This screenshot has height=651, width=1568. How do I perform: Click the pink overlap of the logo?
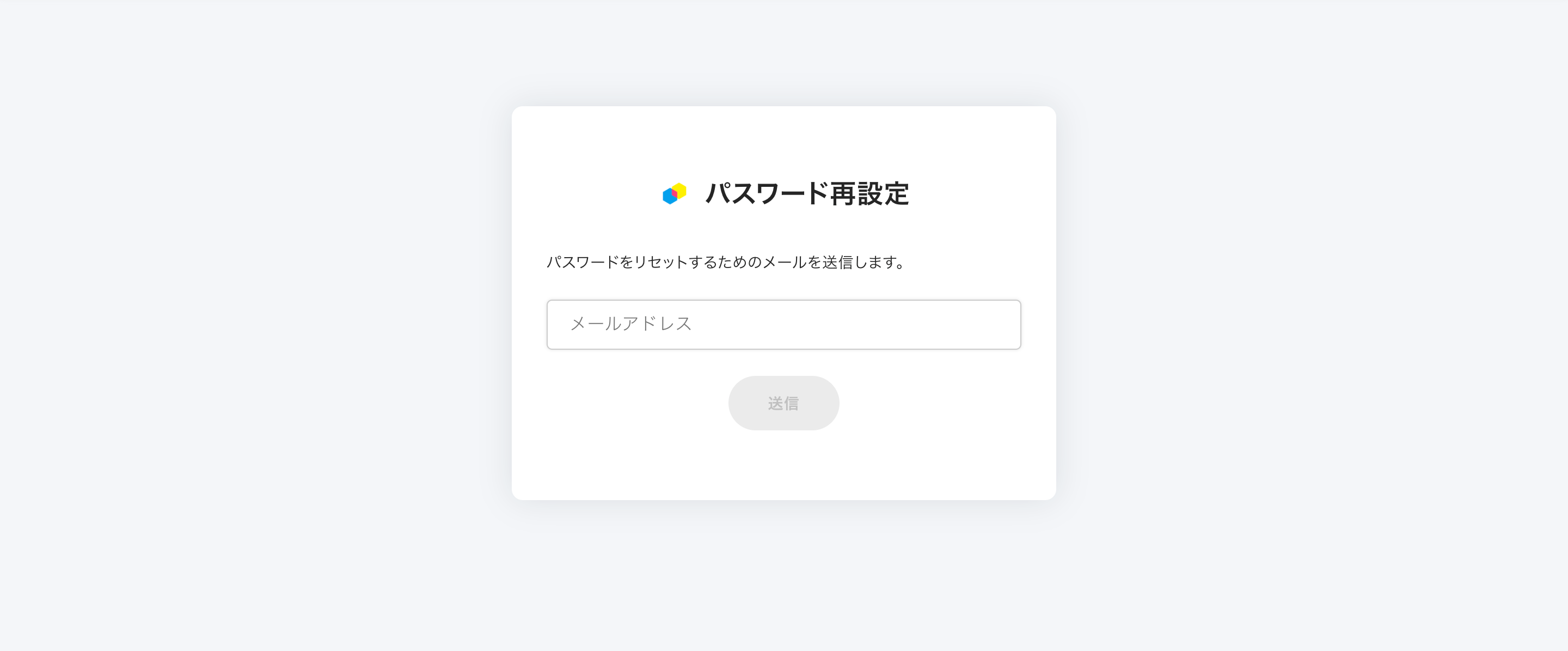coord(675,193)
